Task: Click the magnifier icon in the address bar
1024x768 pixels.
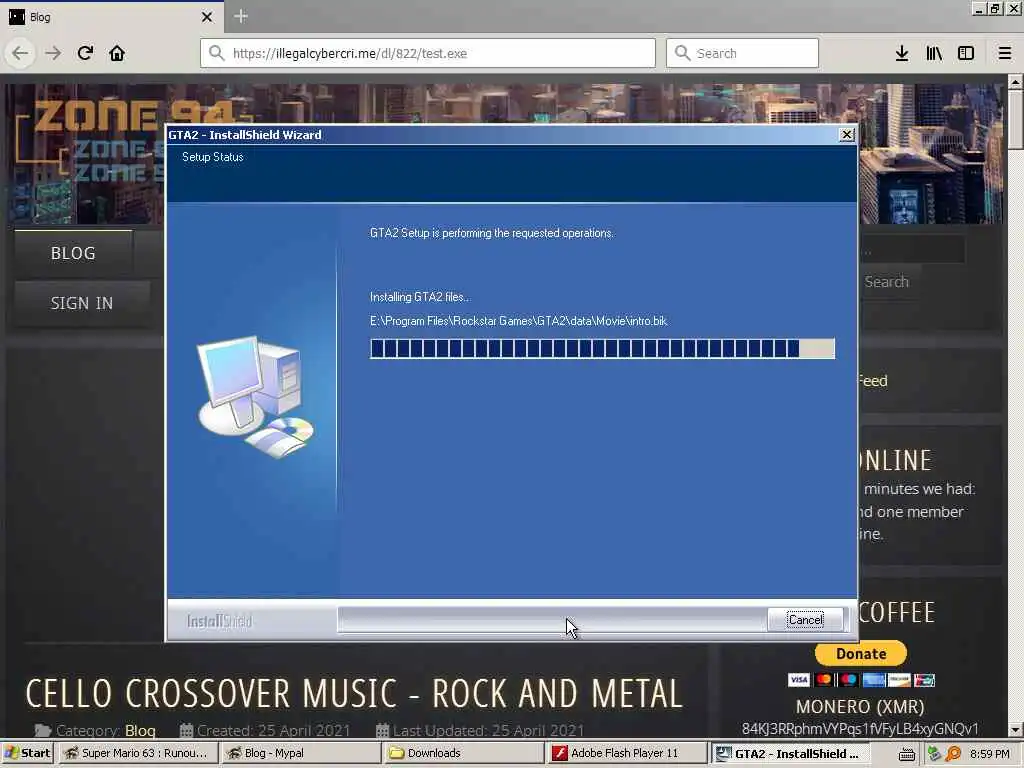Action: click(216, 53)
